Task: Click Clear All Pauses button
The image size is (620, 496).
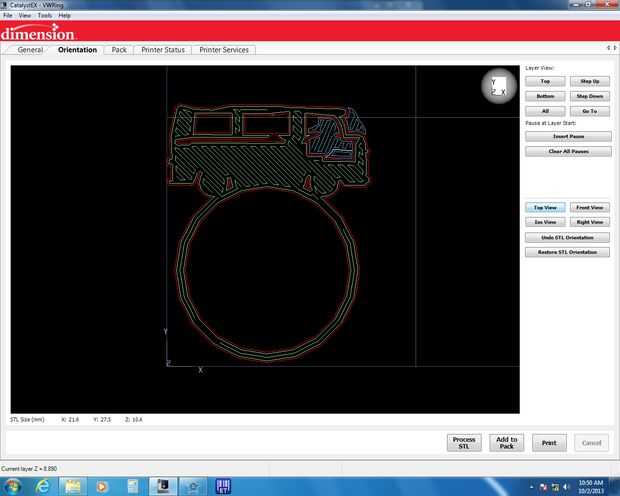Action: tap(568, 151)
